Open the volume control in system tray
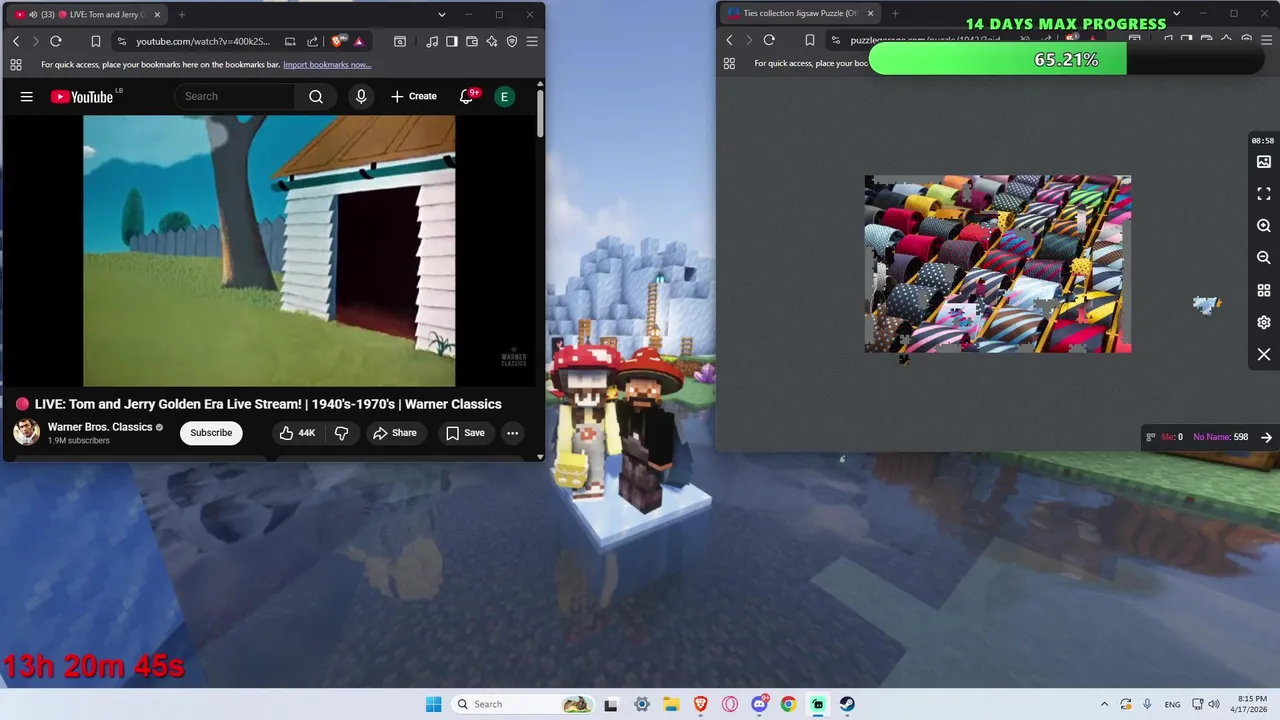This screenshot has height=720, width=1280. tap(1213, 704)
